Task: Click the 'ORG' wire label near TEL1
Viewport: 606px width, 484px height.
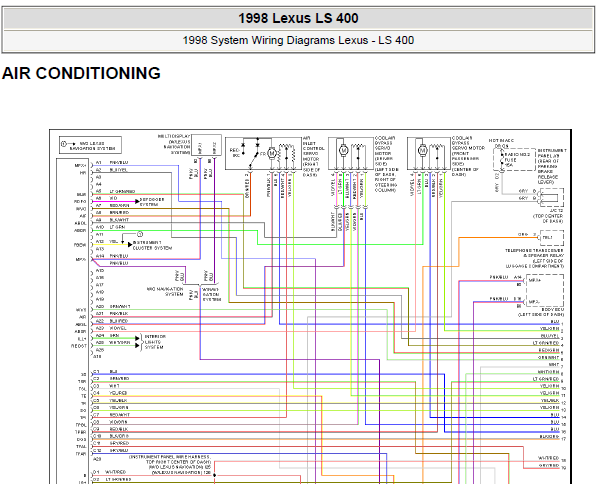Action: (x=523, y=235)
